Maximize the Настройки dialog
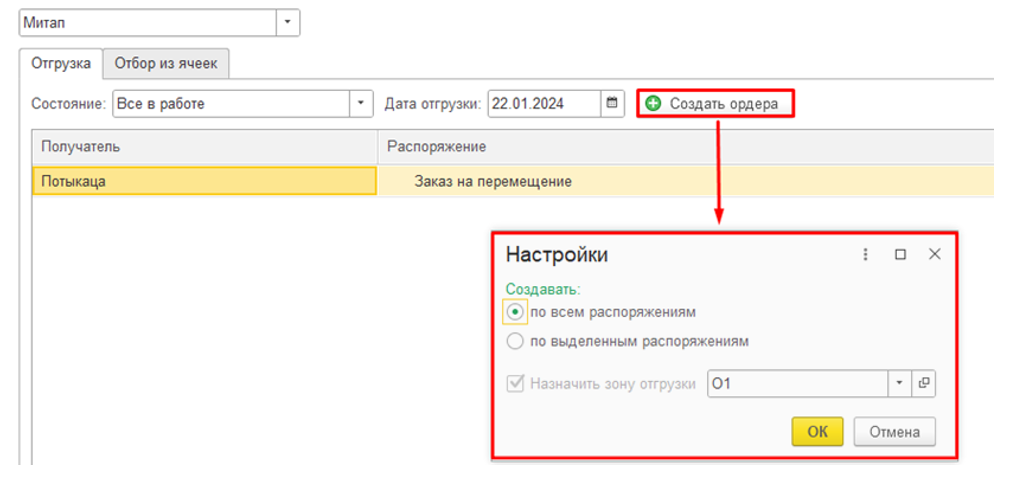The width and height of the screenshot is (1023, 479). (900, 255)
